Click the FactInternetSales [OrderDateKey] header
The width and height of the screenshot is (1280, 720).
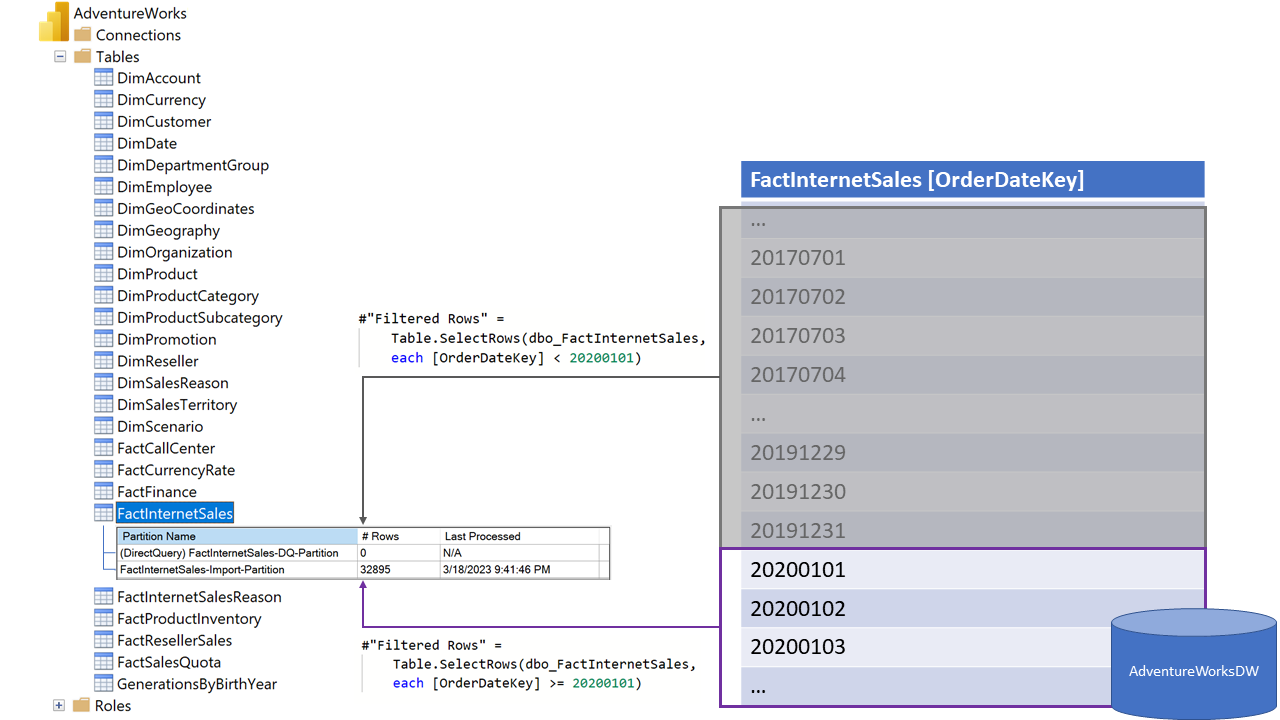coord(972,180)
